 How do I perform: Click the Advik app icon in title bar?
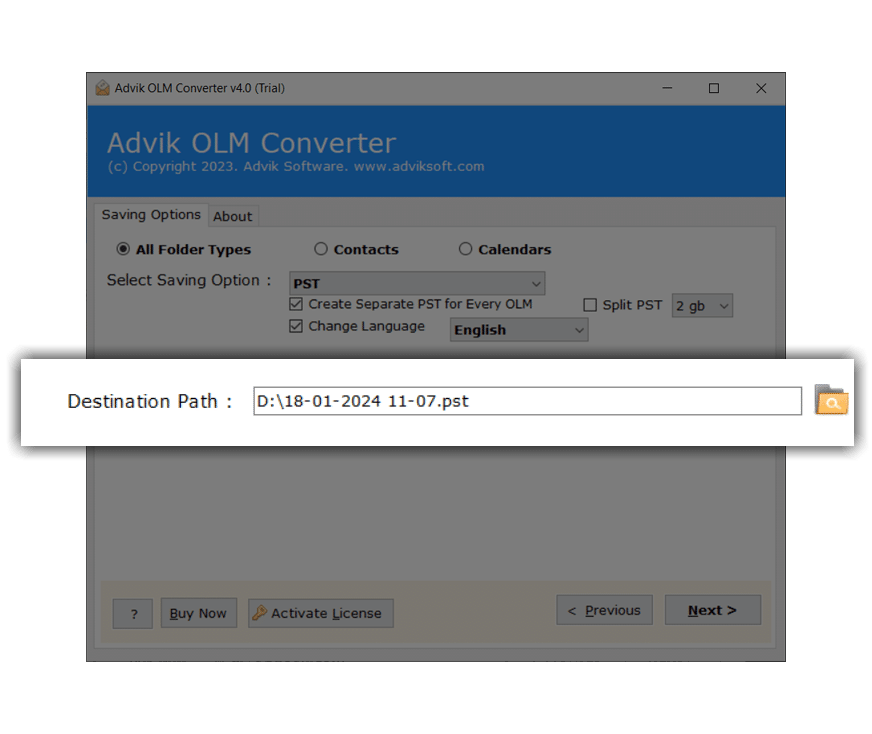(x=102, y=88)
